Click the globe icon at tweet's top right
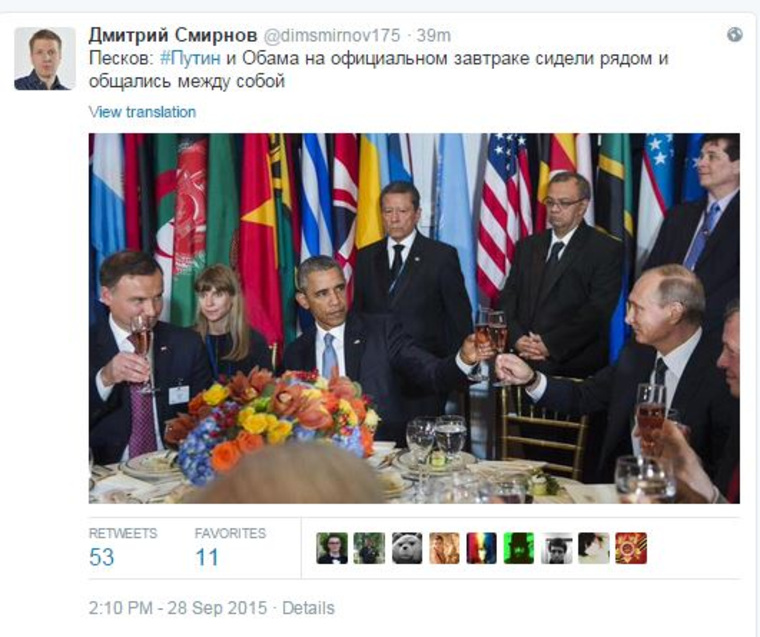Viewport: 760px width, 637px height. tap(734, 35)
